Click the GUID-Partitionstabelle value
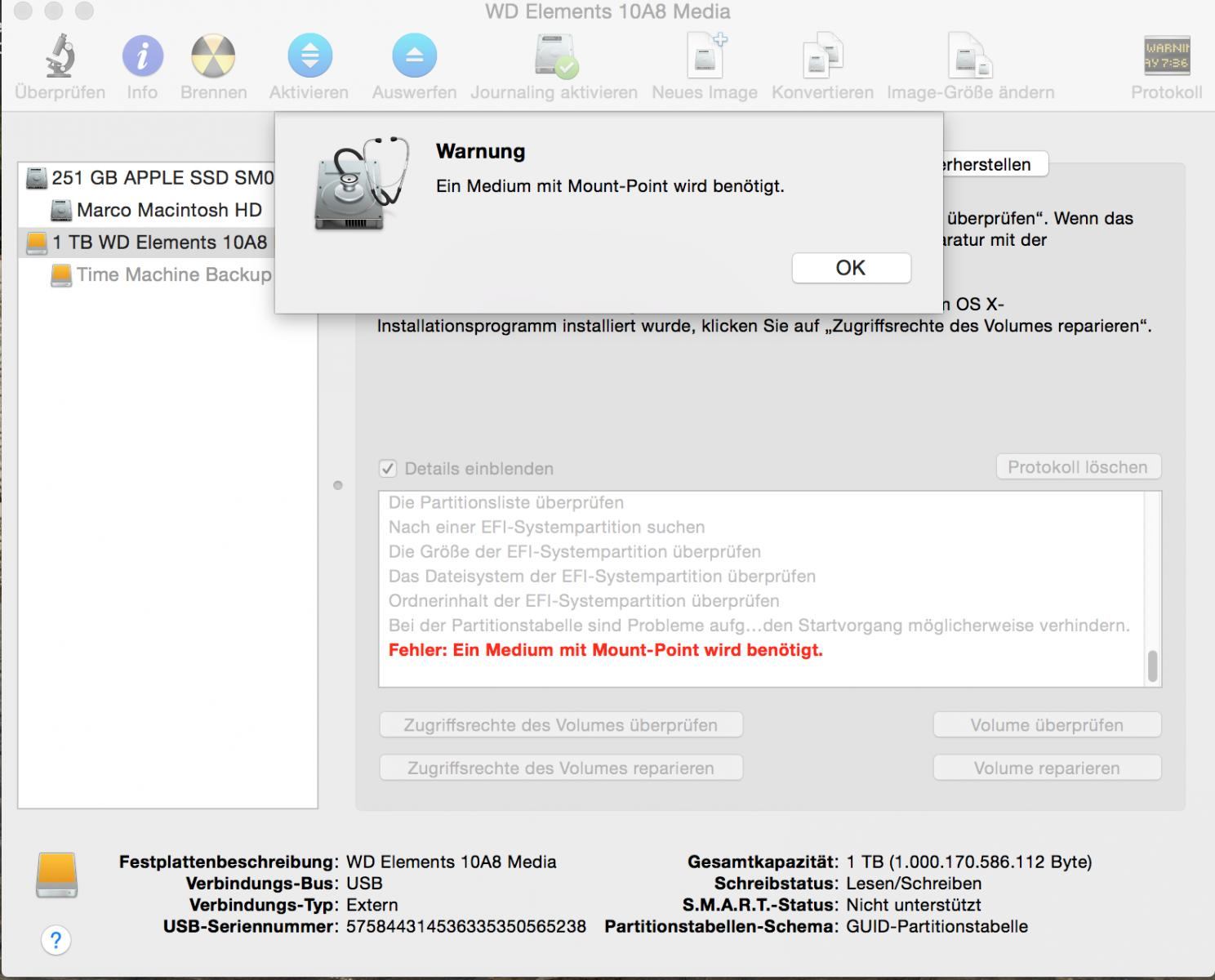 point(937,927)
